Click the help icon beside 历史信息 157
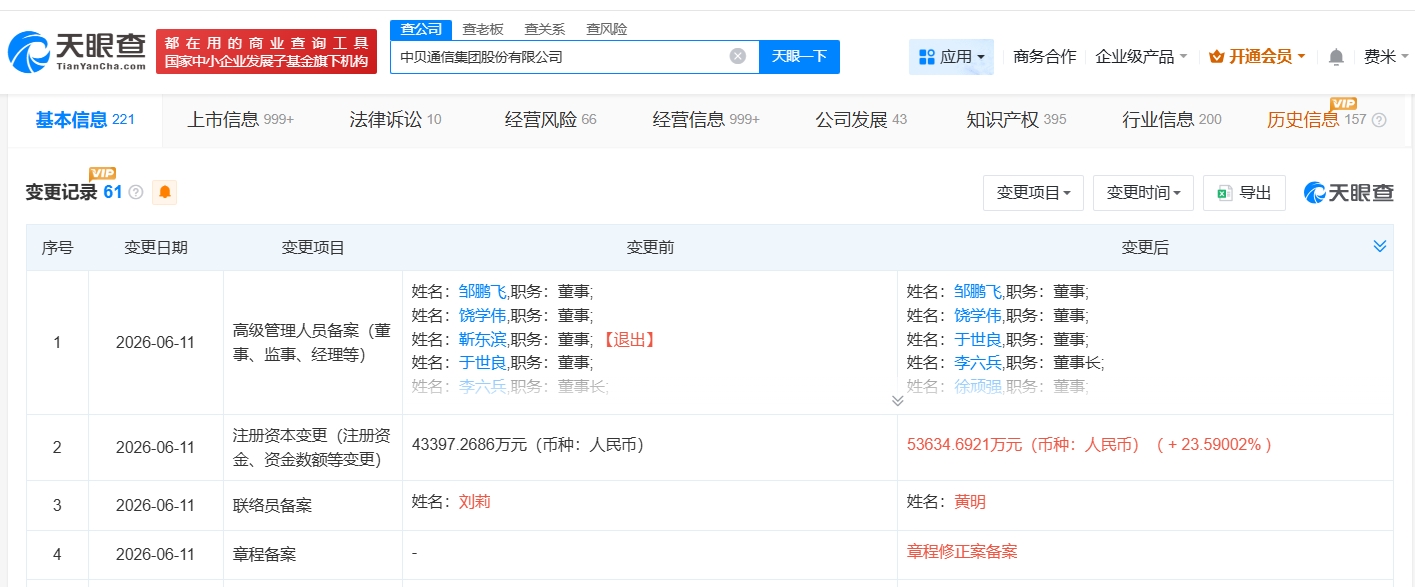The image size is (1415, 587). [x=1379, y=120]
